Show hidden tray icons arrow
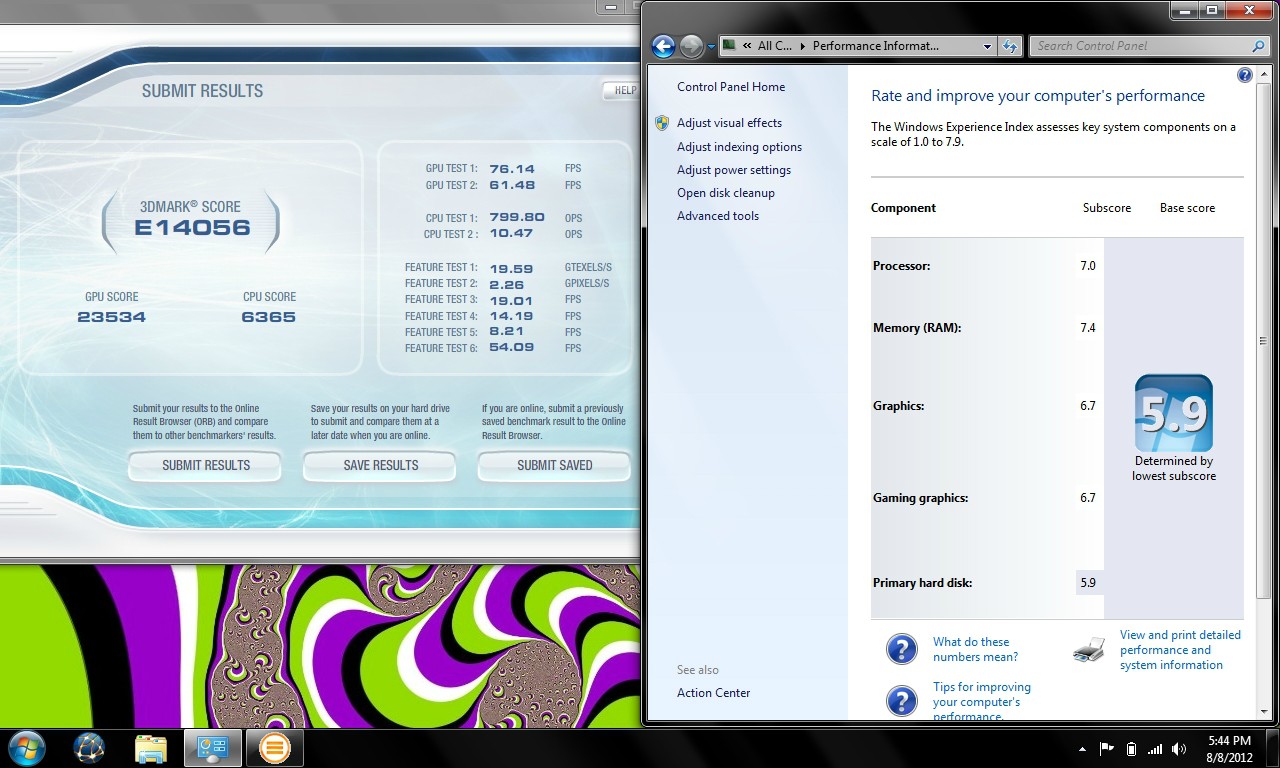 1082,748
